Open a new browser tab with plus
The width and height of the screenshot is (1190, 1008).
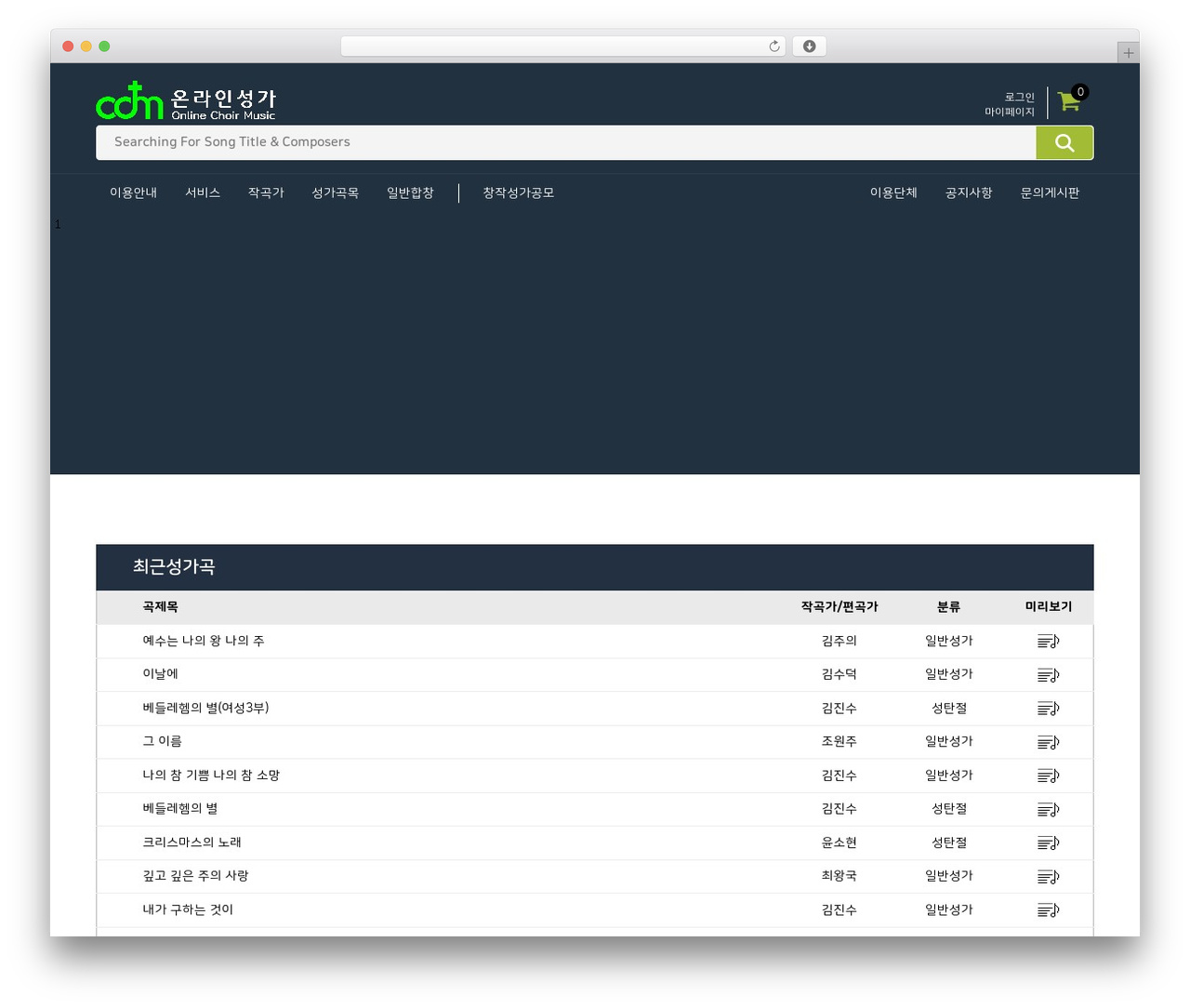1128,53
